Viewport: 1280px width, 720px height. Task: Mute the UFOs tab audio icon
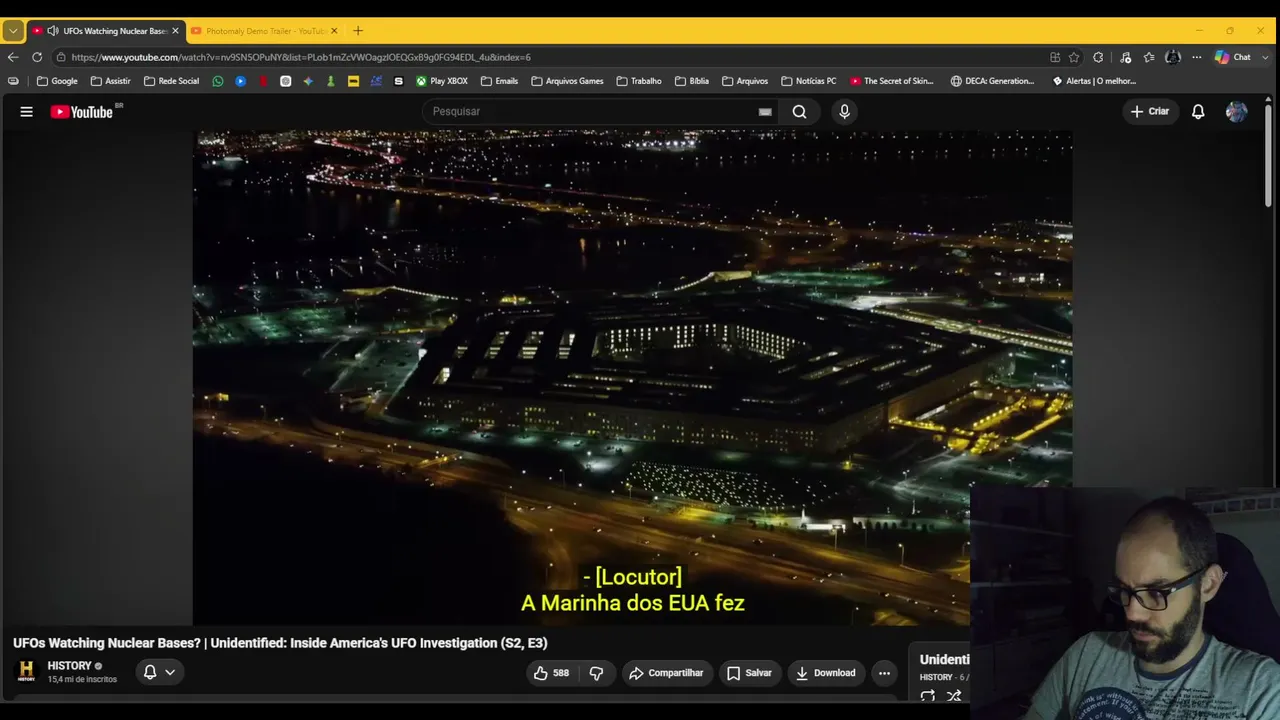(x=52, y=31)
